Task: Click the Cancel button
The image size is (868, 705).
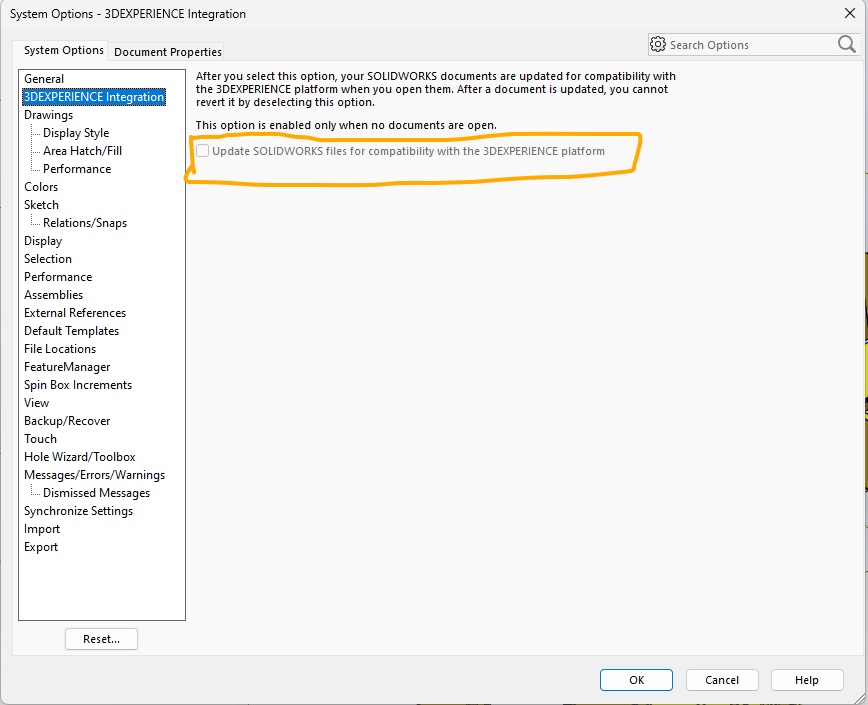Action: (722, 680)
